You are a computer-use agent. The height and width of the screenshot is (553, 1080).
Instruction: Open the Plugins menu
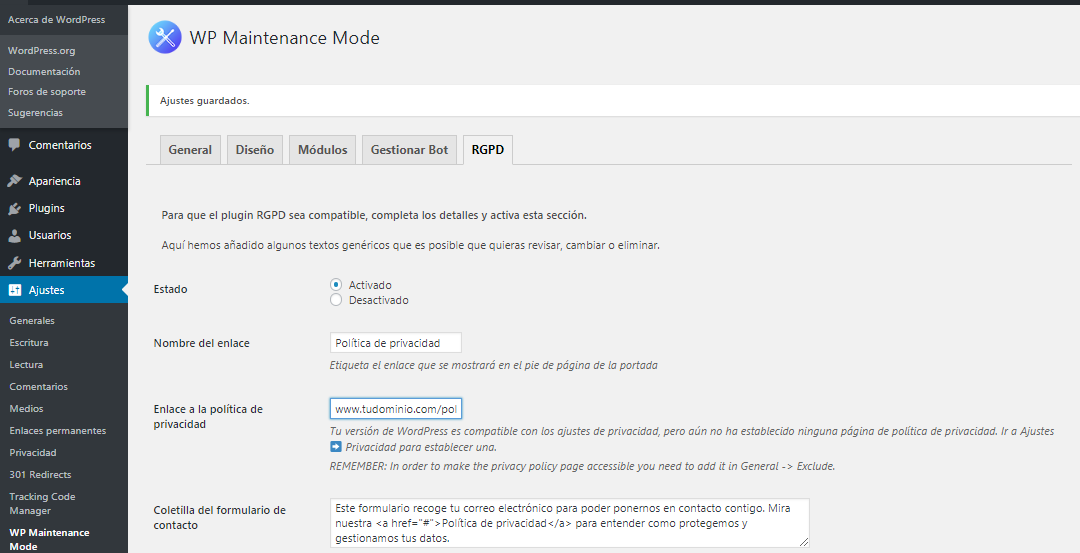(46, 208)
